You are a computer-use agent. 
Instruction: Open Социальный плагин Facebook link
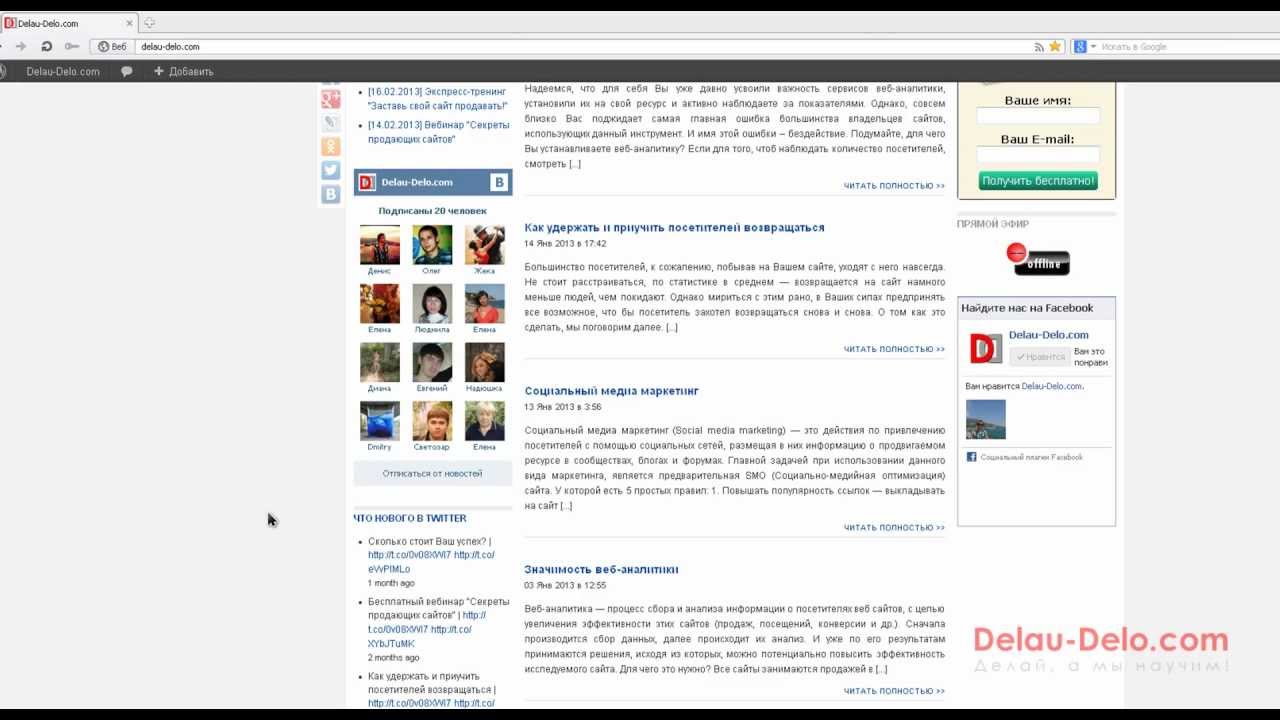(1031, 457)
